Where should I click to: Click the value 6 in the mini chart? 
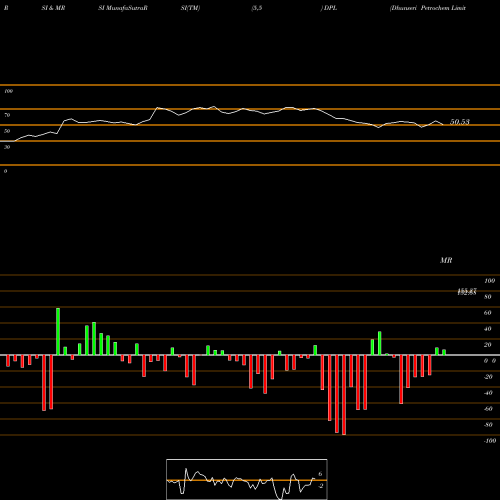[x=320, y=474]
